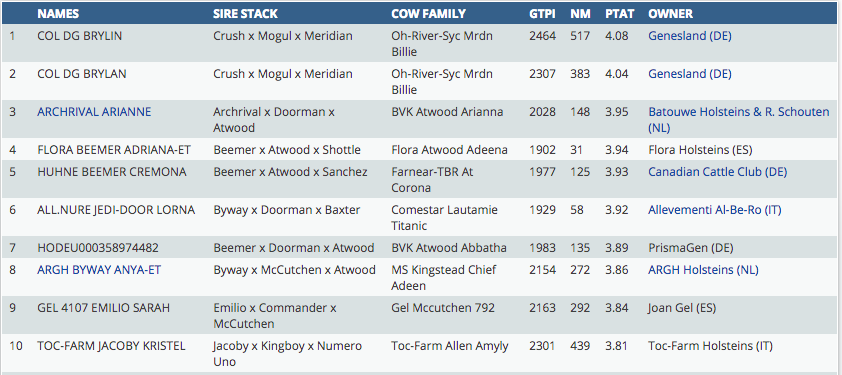Open Batouwe Holsteins & R. Schouten link

[739, 120]
